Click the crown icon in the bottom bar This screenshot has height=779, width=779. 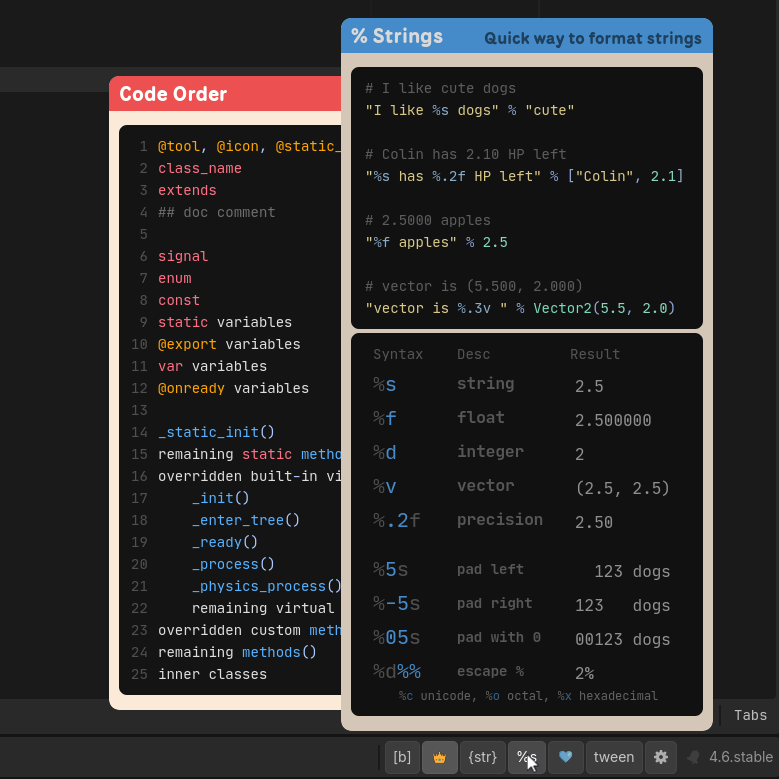440,757
